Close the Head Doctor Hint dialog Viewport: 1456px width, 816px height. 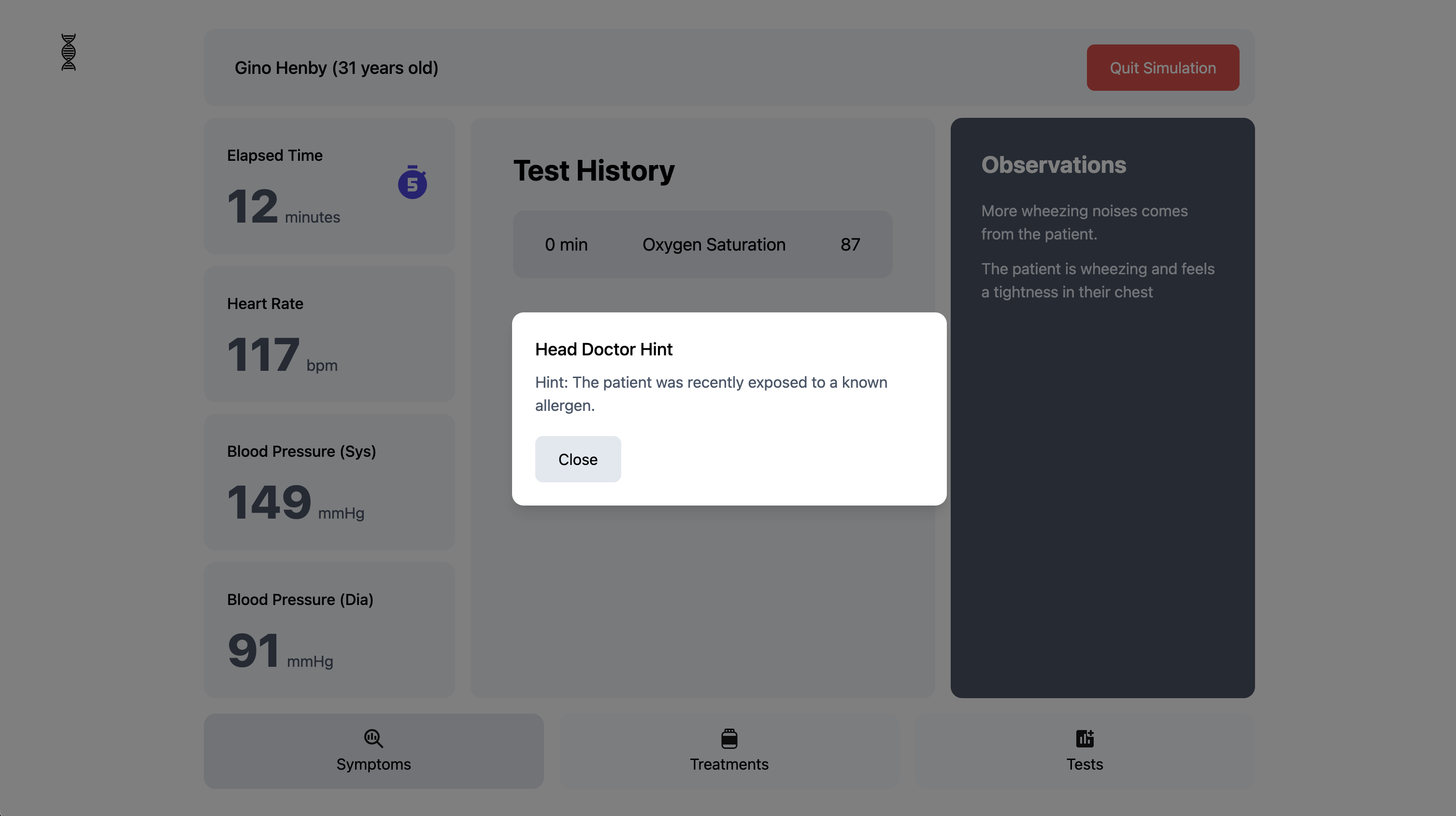coord(578,459)
